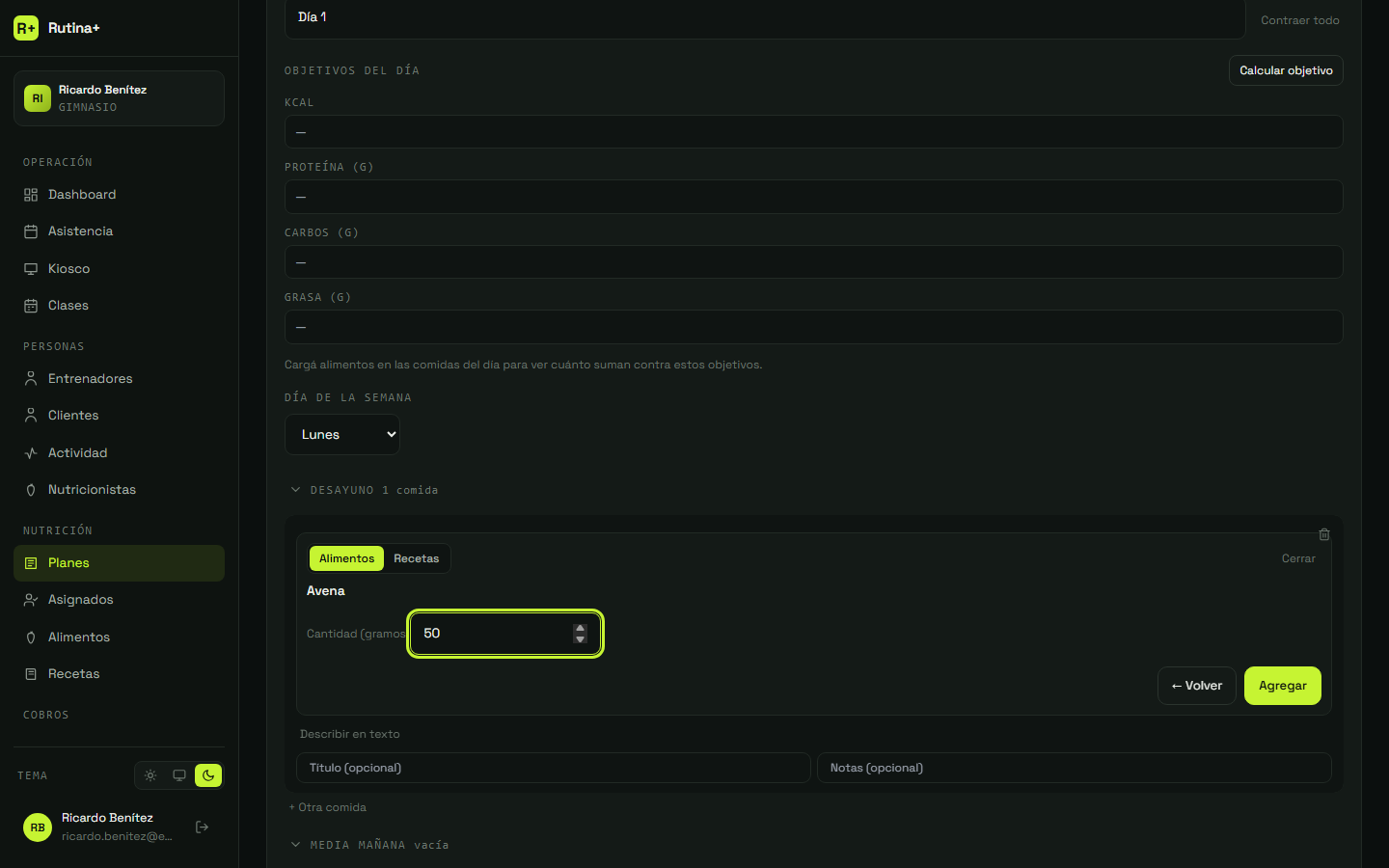The height and width of the screenshot is (868, 1389).
Task: Go back with the Volver button
Action: pyautogui.click(x=1197, y=686)
